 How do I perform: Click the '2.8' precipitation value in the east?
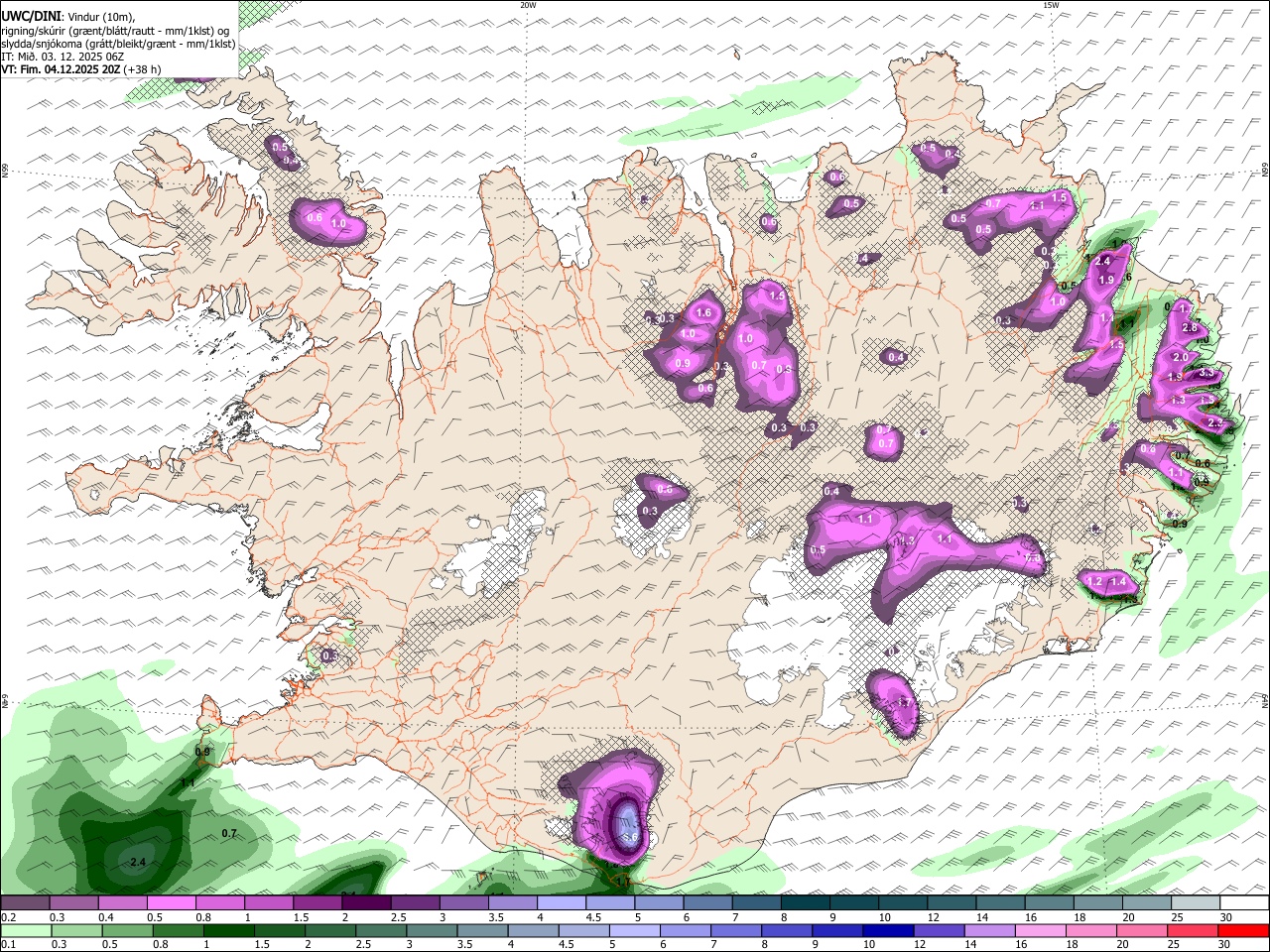tap(1191, 327)
